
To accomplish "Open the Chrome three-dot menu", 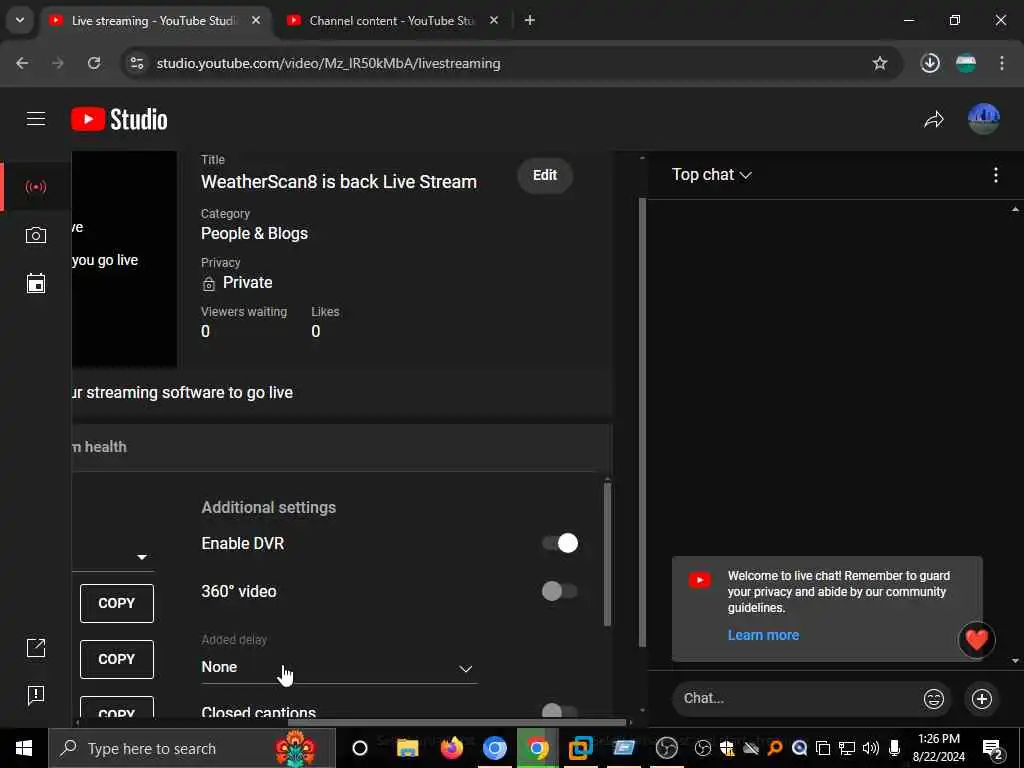I will click(1002, 63).
